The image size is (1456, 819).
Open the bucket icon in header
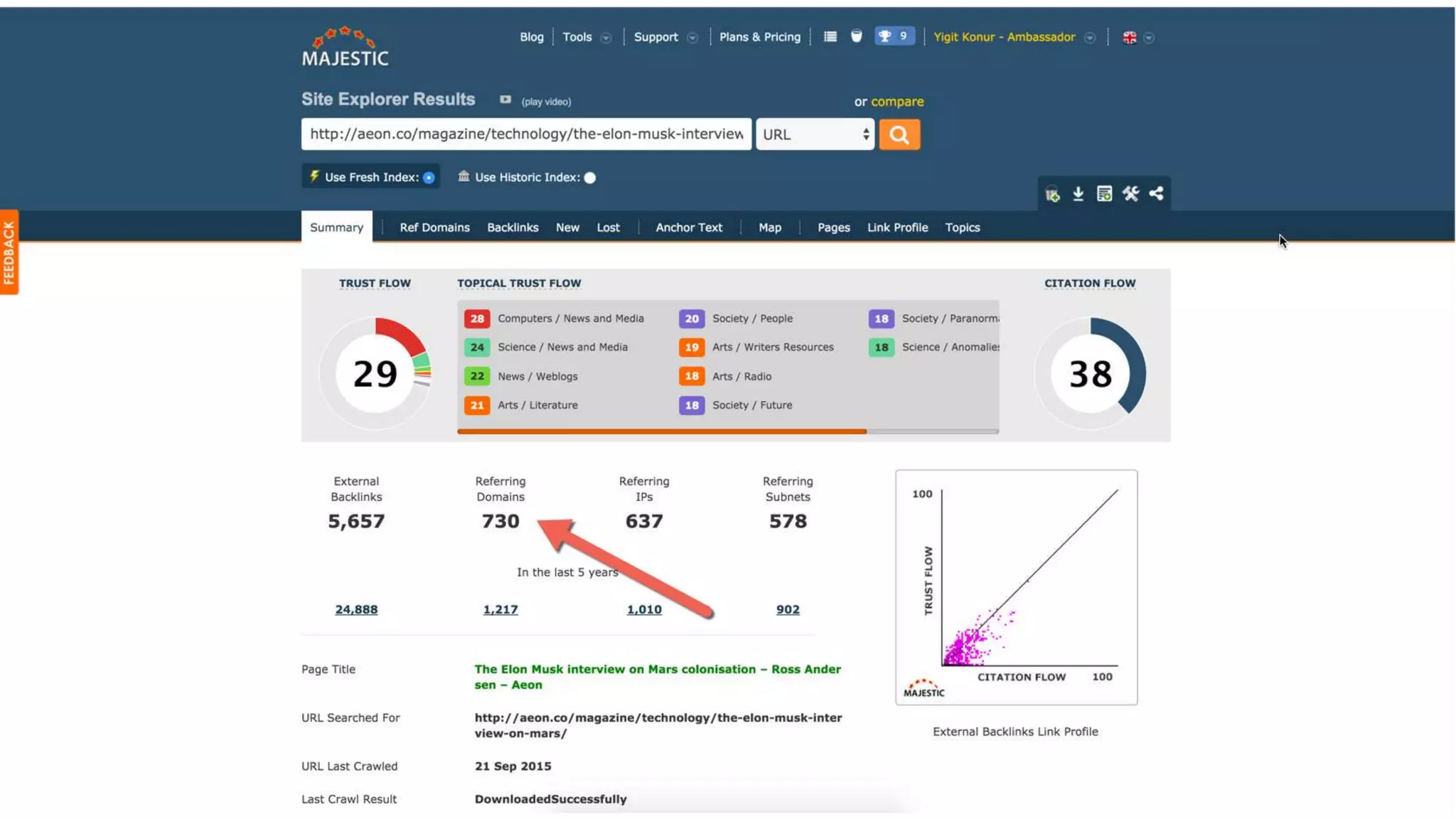(857, 36)
